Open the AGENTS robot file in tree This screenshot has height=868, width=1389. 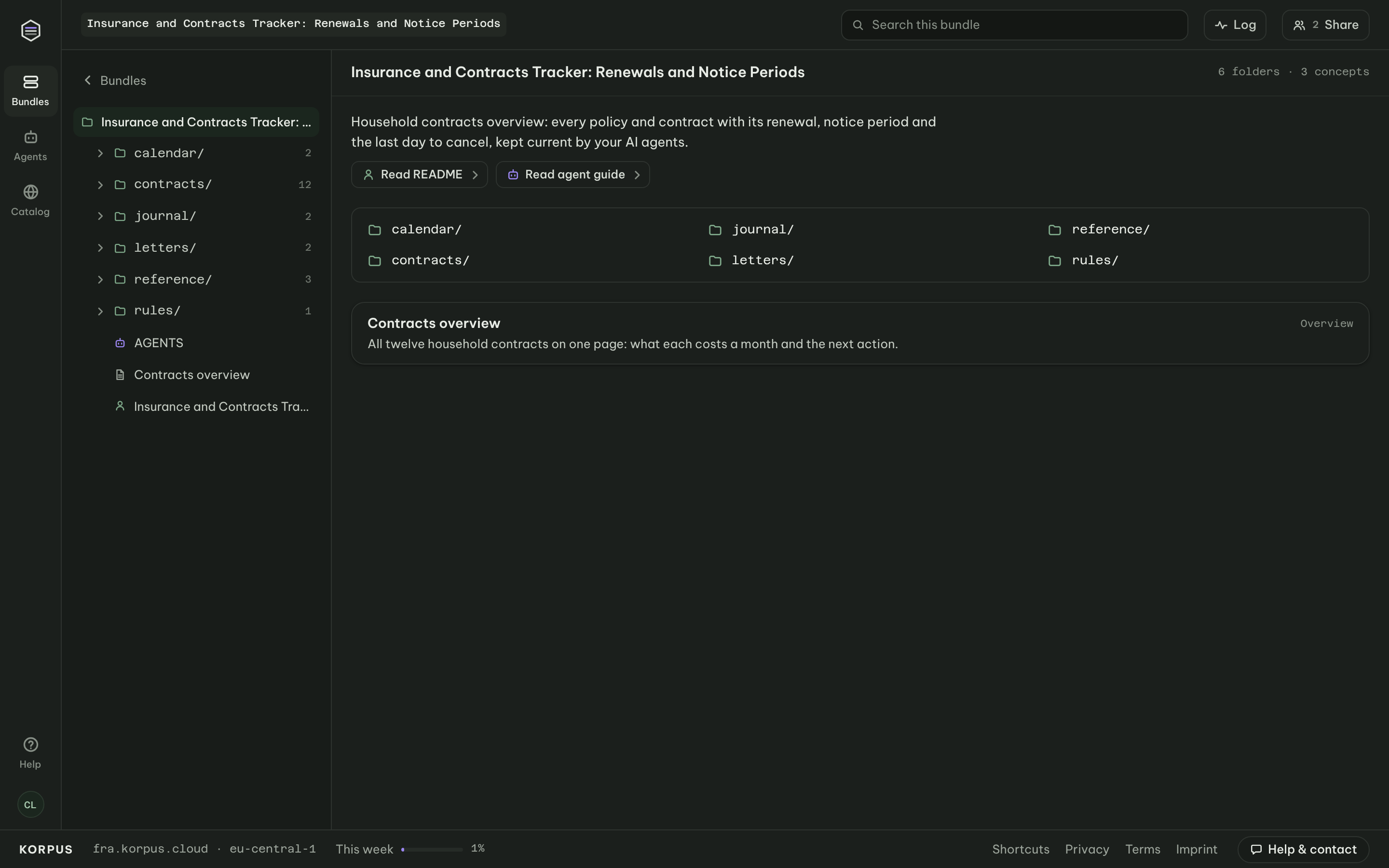coord(196,343)
